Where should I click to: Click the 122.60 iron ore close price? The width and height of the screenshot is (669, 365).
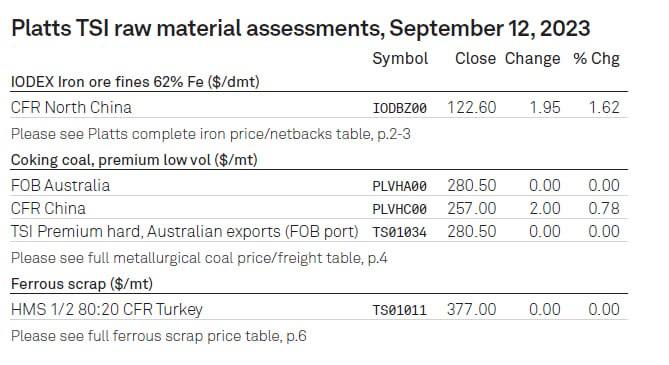[x=471, y=108]
